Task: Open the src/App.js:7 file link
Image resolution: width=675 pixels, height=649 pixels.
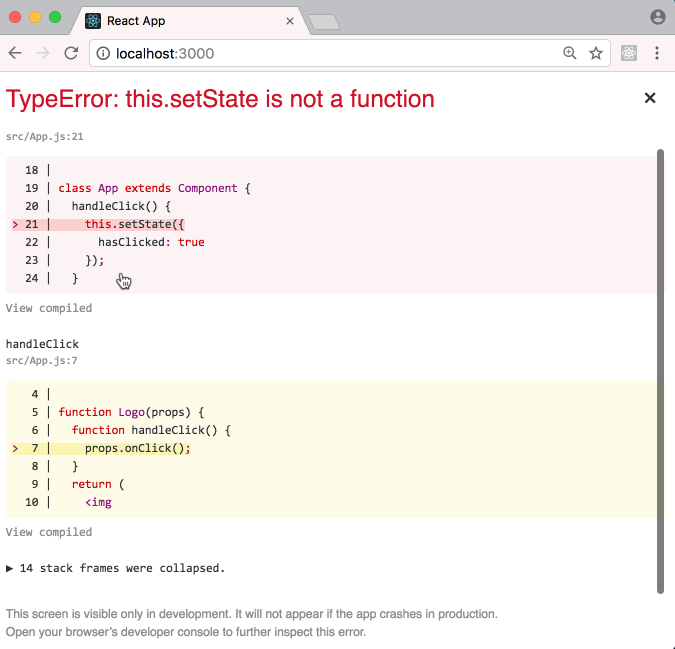Action: (x=41, y=360)
